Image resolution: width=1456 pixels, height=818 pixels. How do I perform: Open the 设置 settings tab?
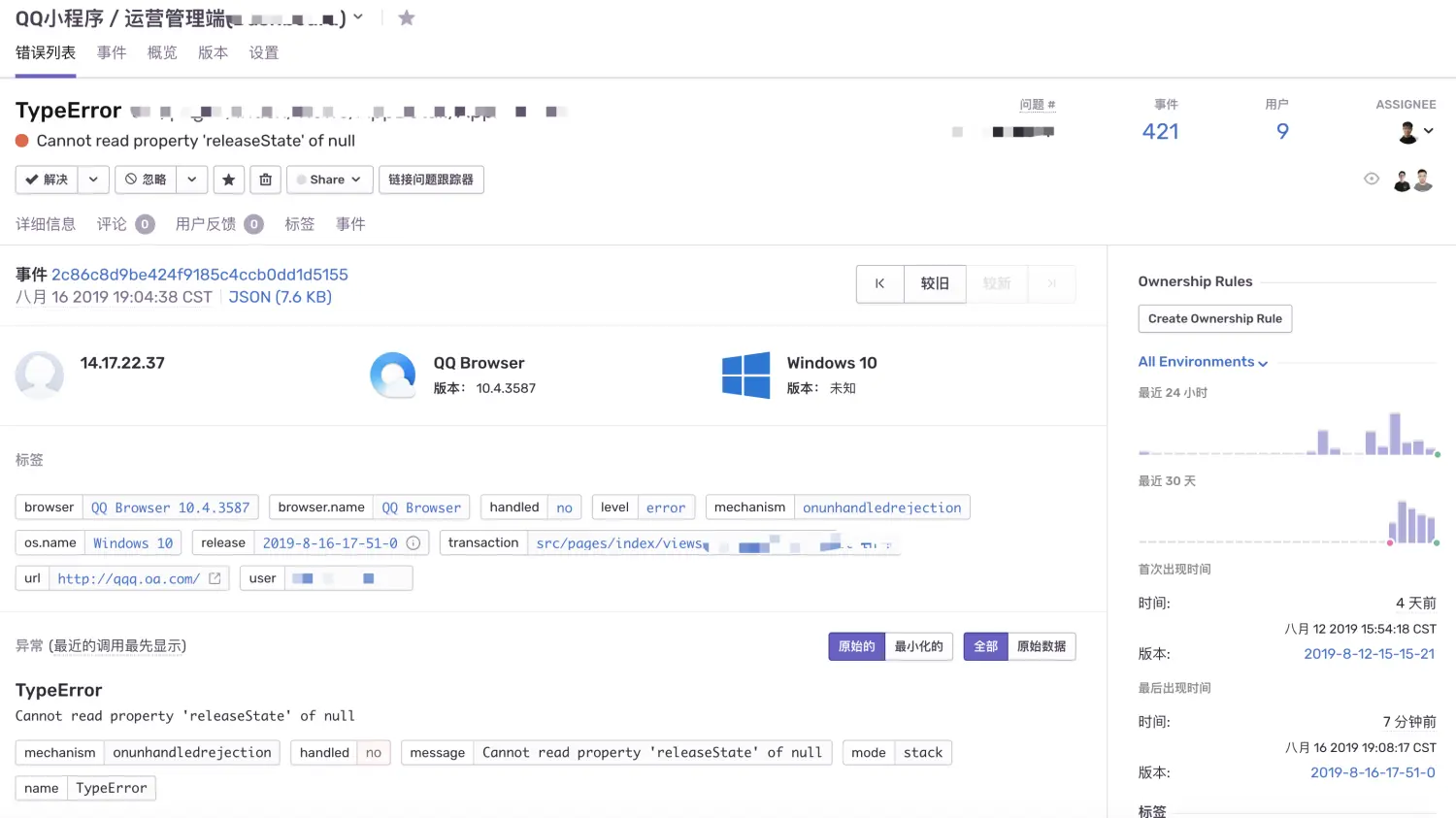point(264,52)
